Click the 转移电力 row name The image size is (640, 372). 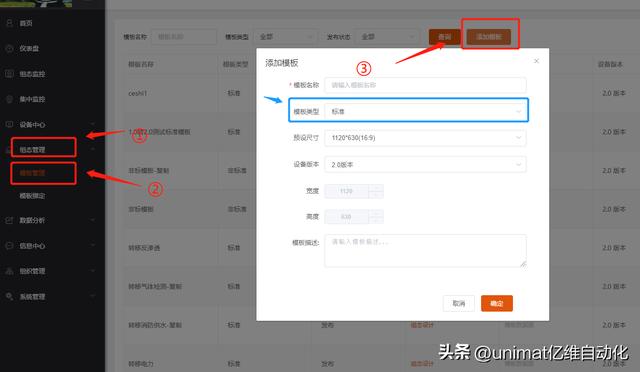point(141,364)
